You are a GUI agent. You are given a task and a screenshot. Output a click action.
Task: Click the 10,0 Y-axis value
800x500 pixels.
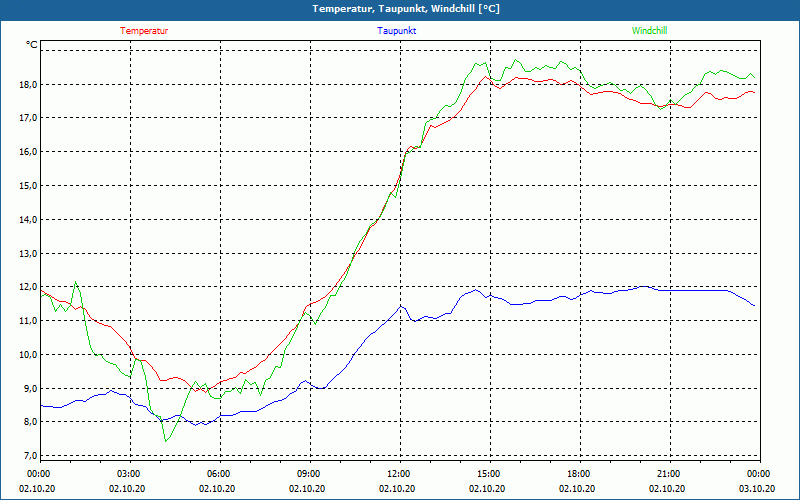tap(29, 354)
